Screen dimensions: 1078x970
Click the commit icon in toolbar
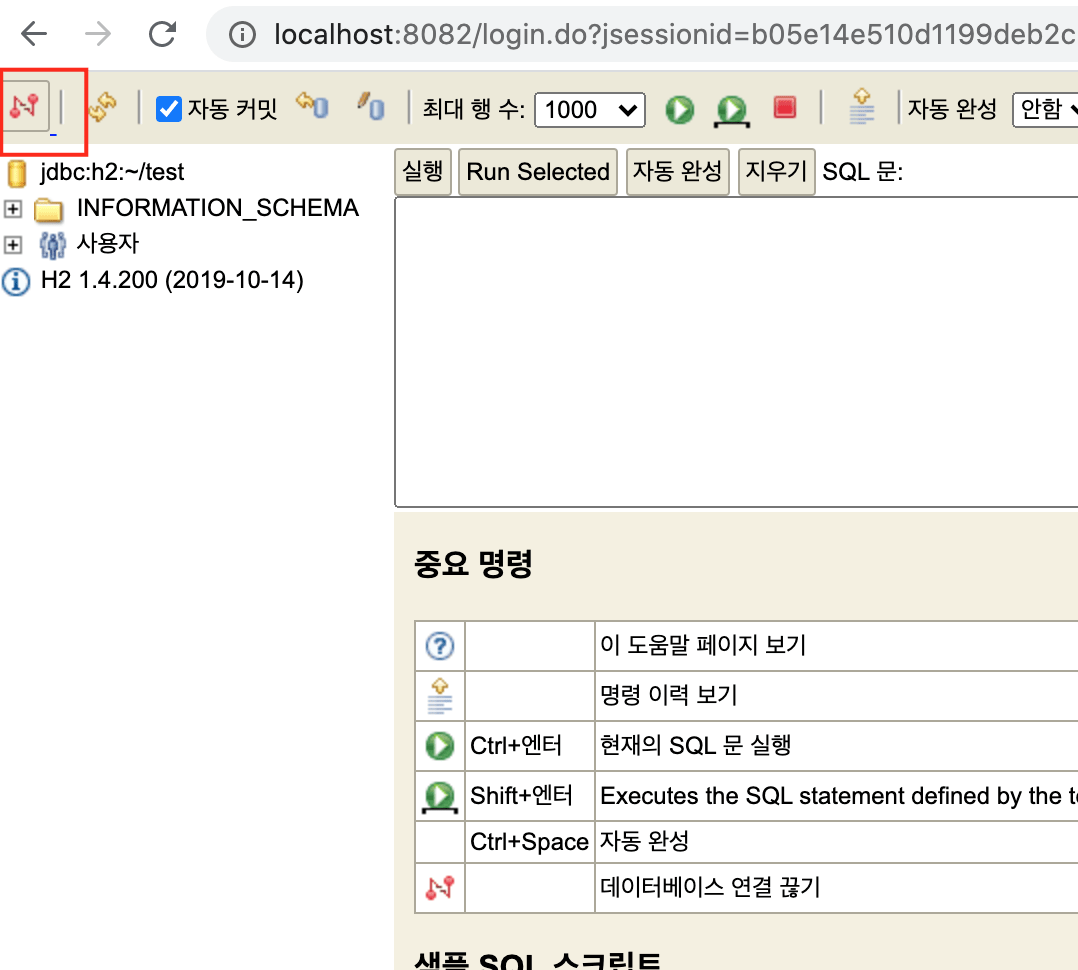pyautogui.click(x=371, y=106)
